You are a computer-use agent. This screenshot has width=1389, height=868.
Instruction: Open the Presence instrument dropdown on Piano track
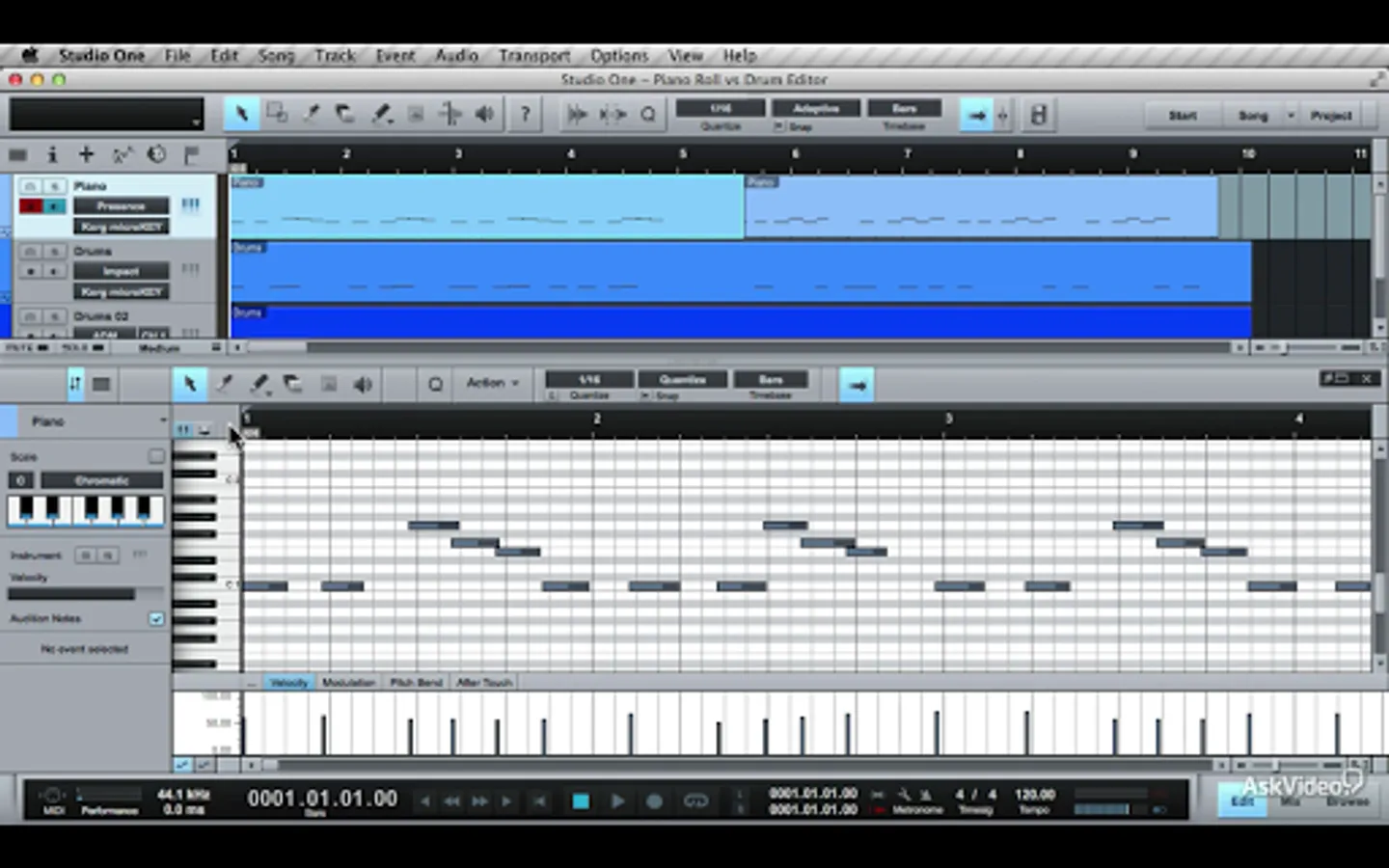tap(121, 206)
